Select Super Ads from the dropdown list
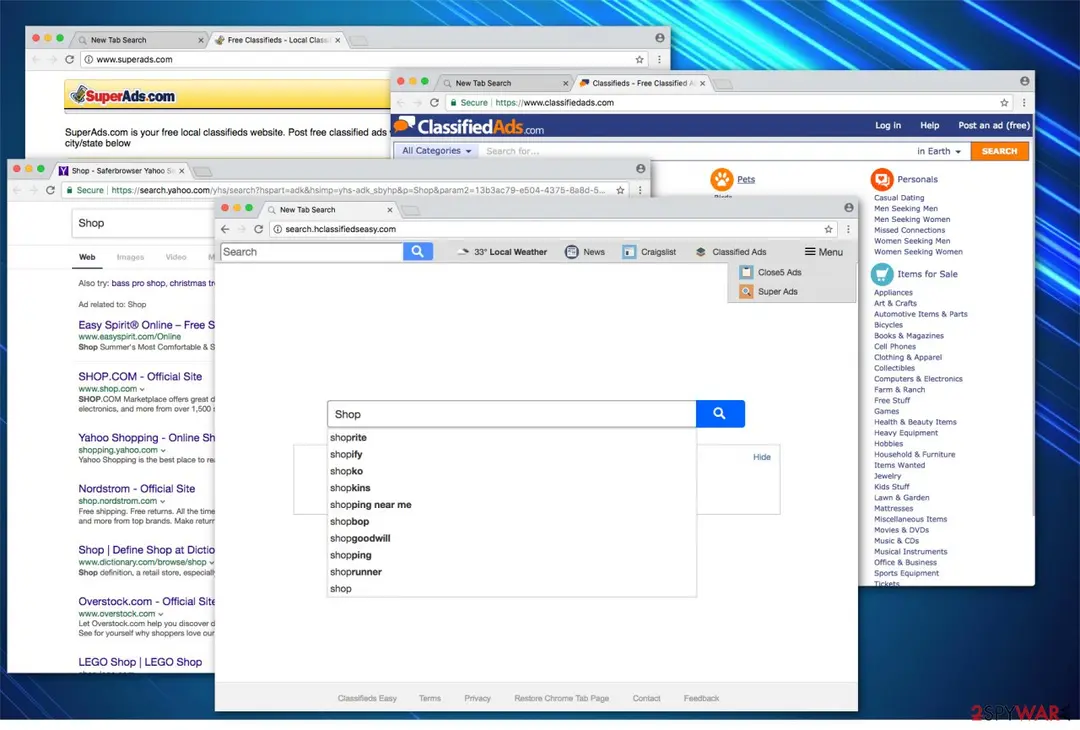The width and height of the screenshot is (1080, 730). (x=769, y=292)
